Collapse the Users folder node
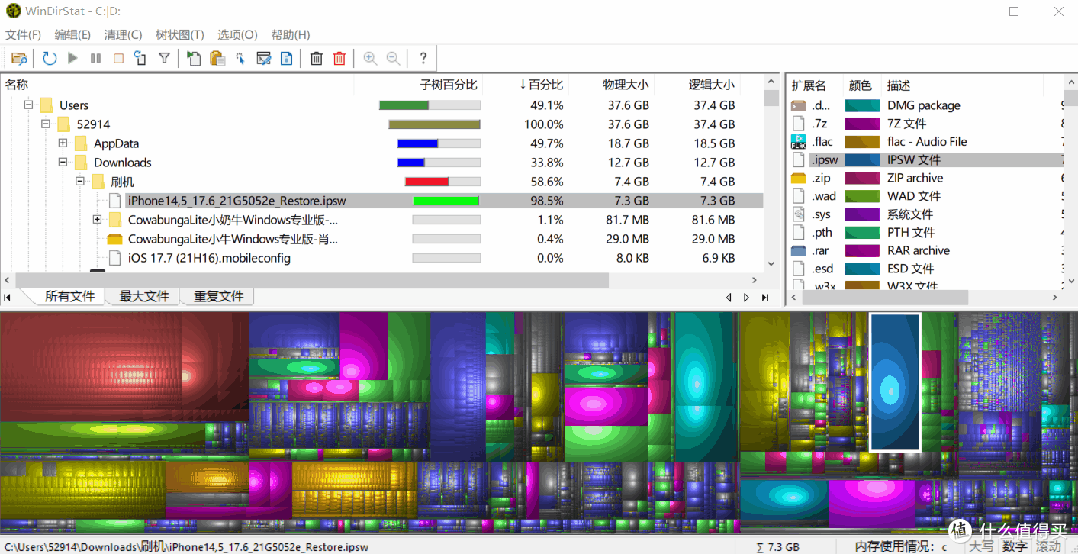The image size is (1078, 554). pos(28,105)
